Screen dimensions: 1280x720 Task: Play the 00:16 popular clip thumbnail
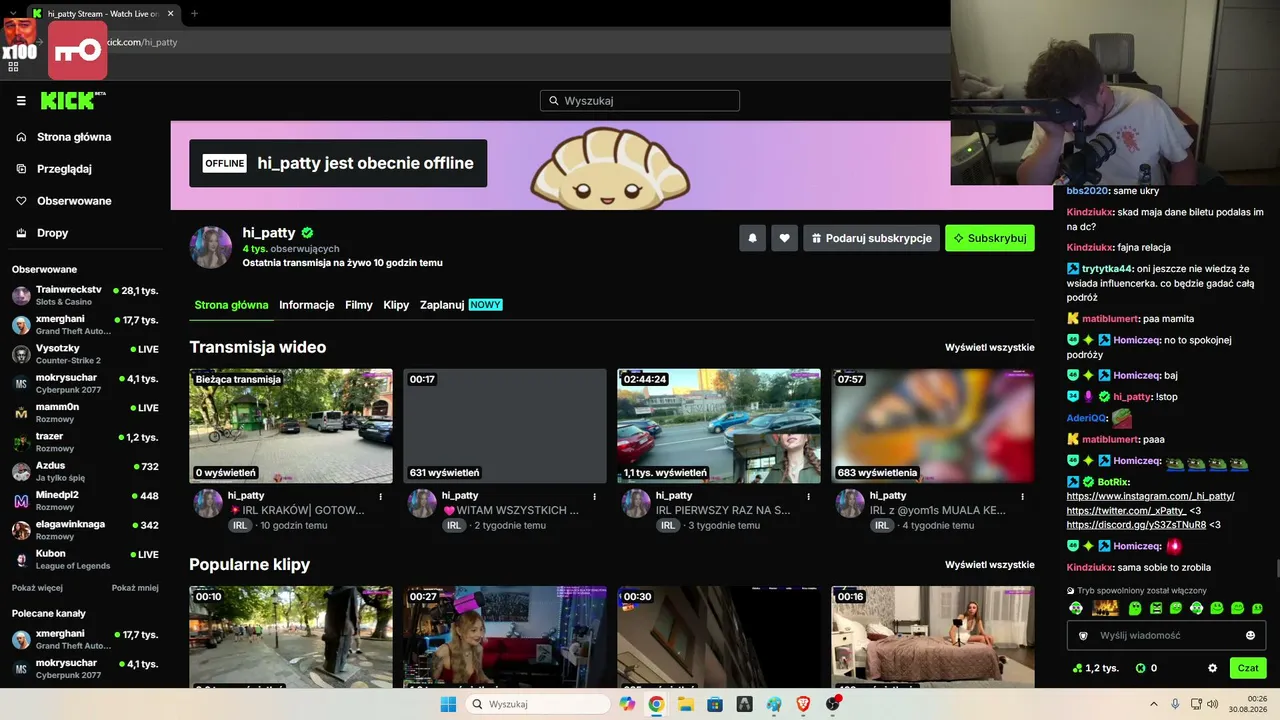933,637
